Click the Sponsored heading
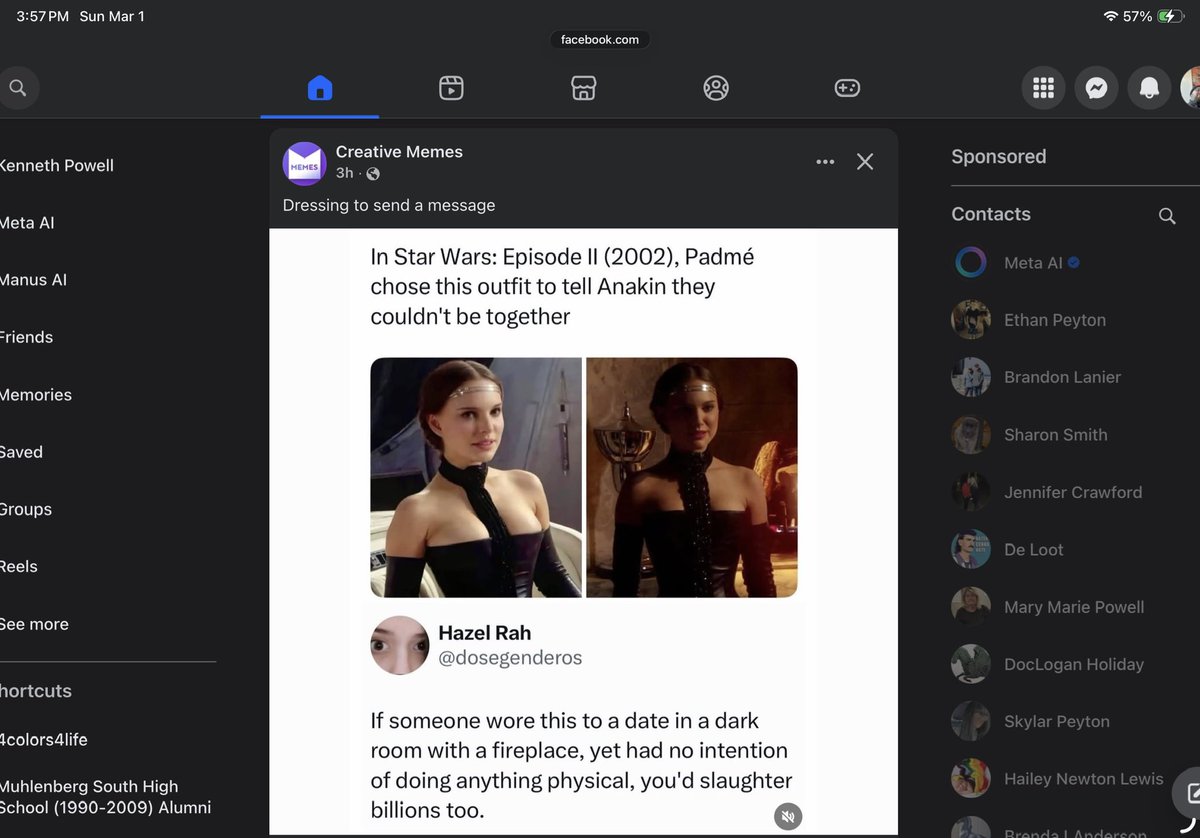 998,157
